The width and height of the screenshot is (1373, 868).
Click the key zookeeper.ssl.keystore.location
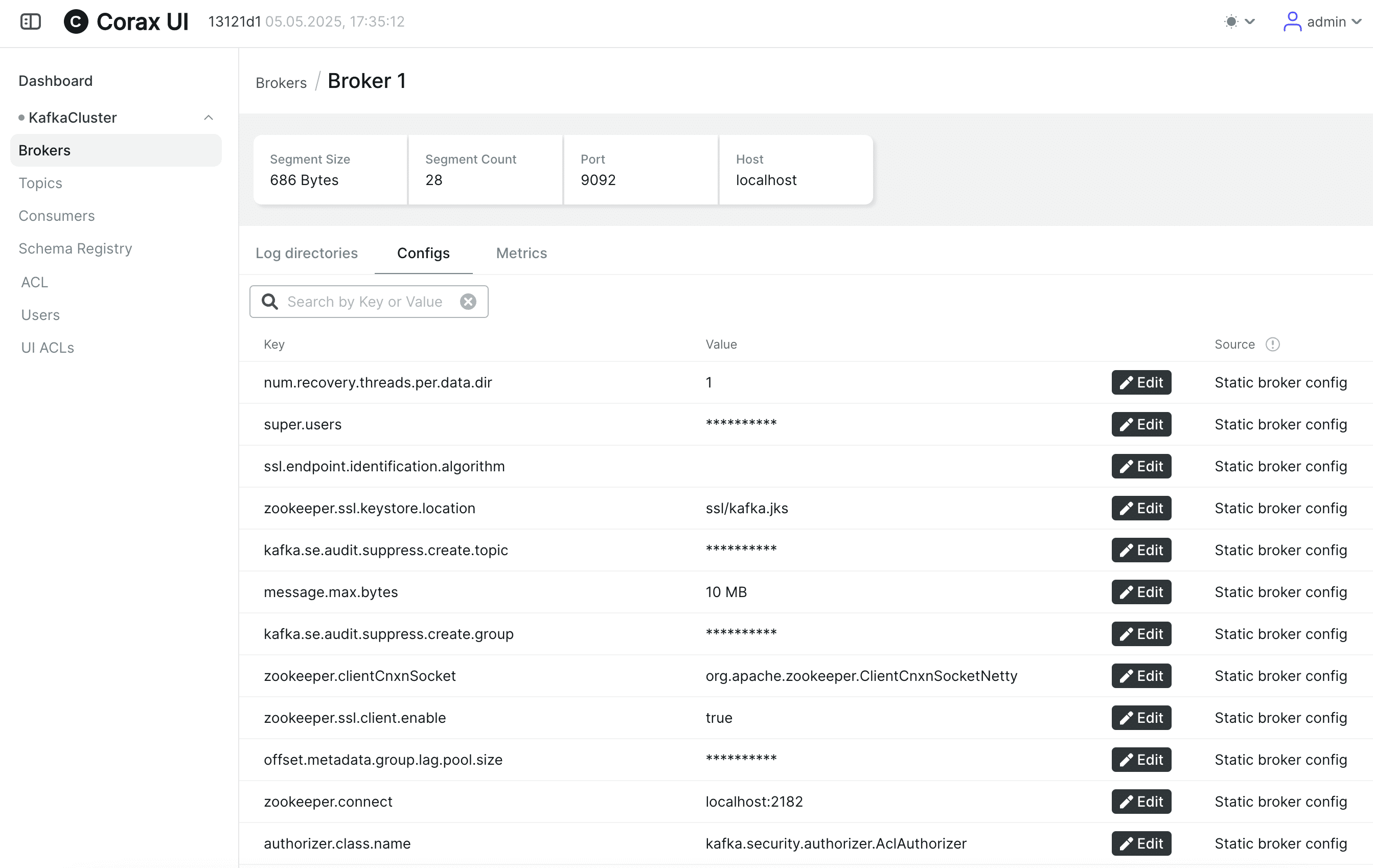tap(370, 508)
